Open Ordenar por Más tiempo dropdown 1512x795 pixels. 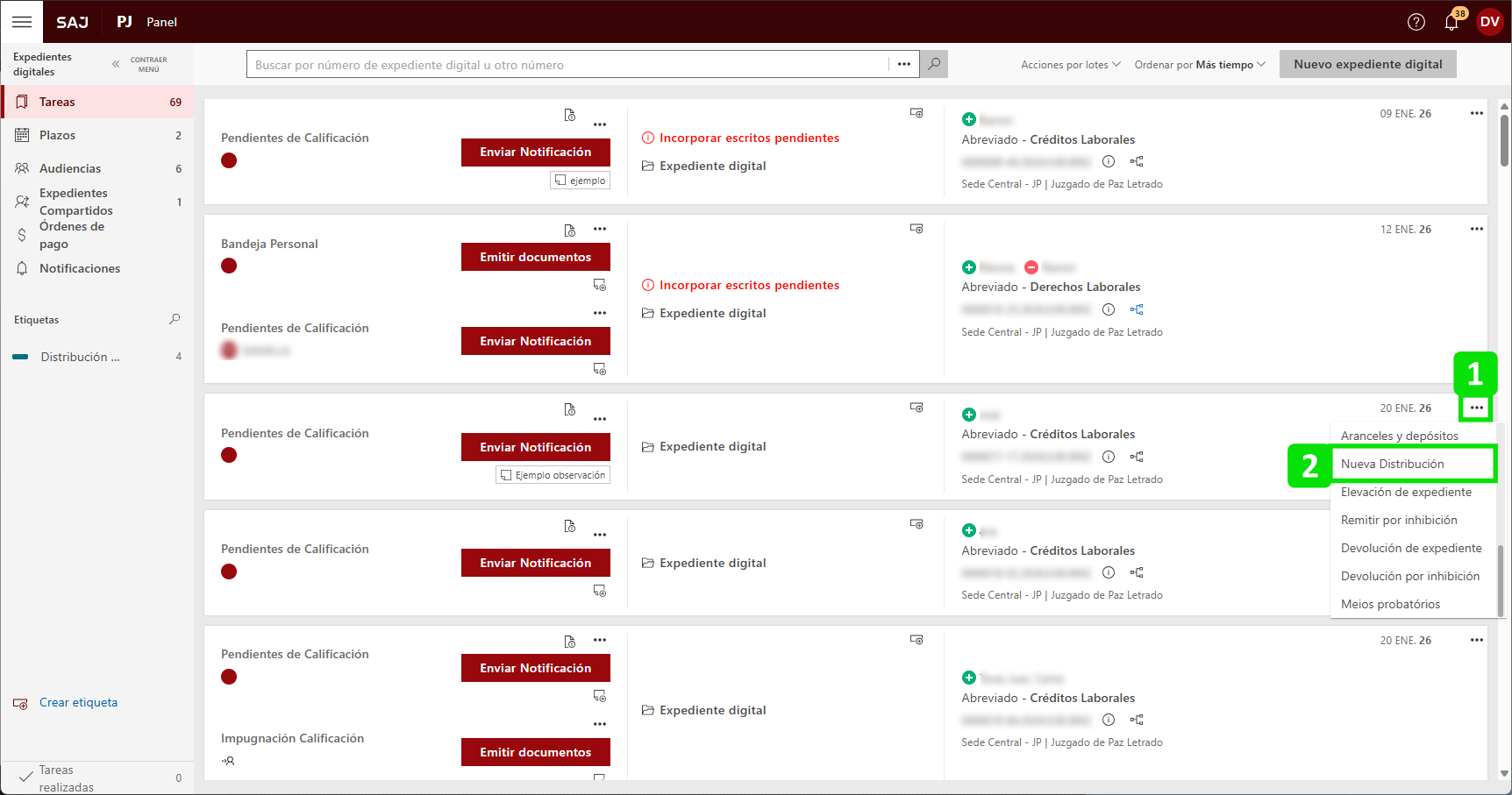(x=1199, y=65)
